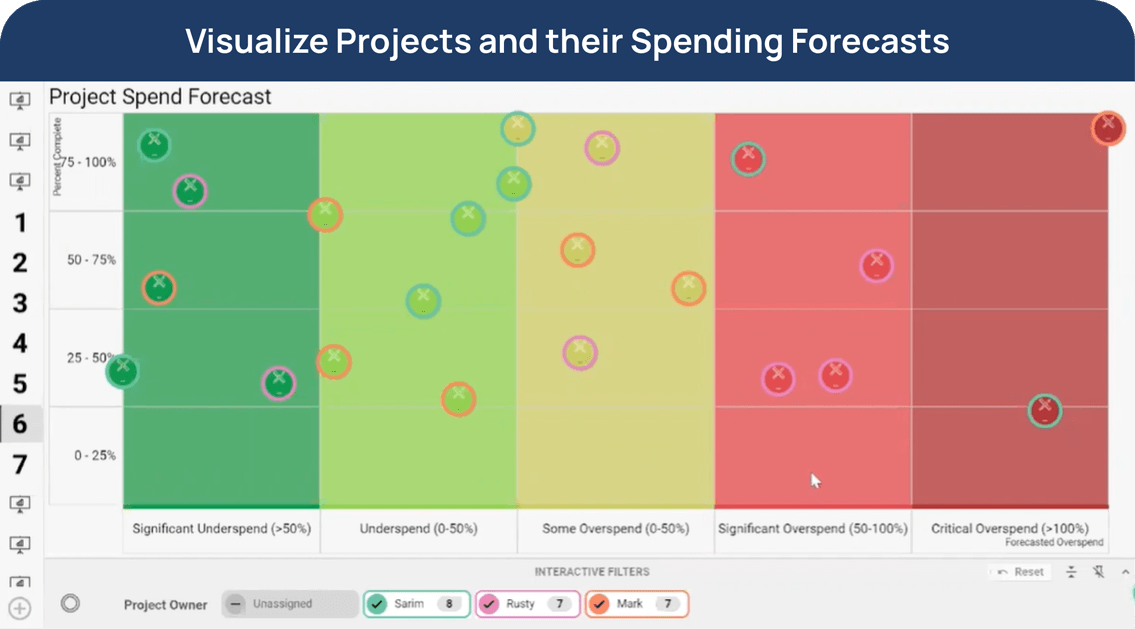Open page 1 in the sidebar
Image resolution: width=1135 pixels, height=629 pixels.
(20, 222)
